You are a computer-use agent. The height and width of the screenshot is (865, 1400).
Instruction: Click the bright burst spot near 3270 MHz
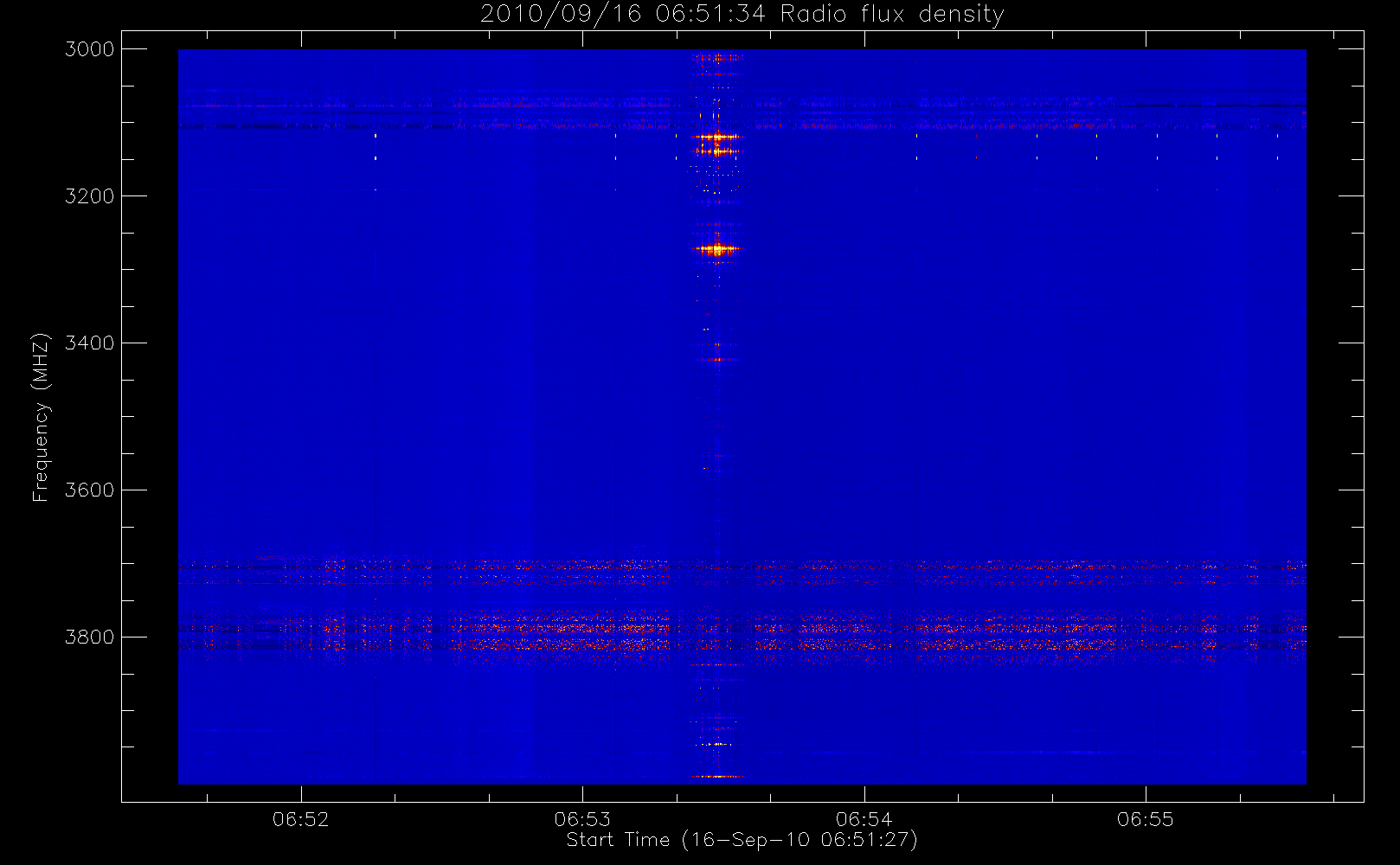tap(716, 249)
